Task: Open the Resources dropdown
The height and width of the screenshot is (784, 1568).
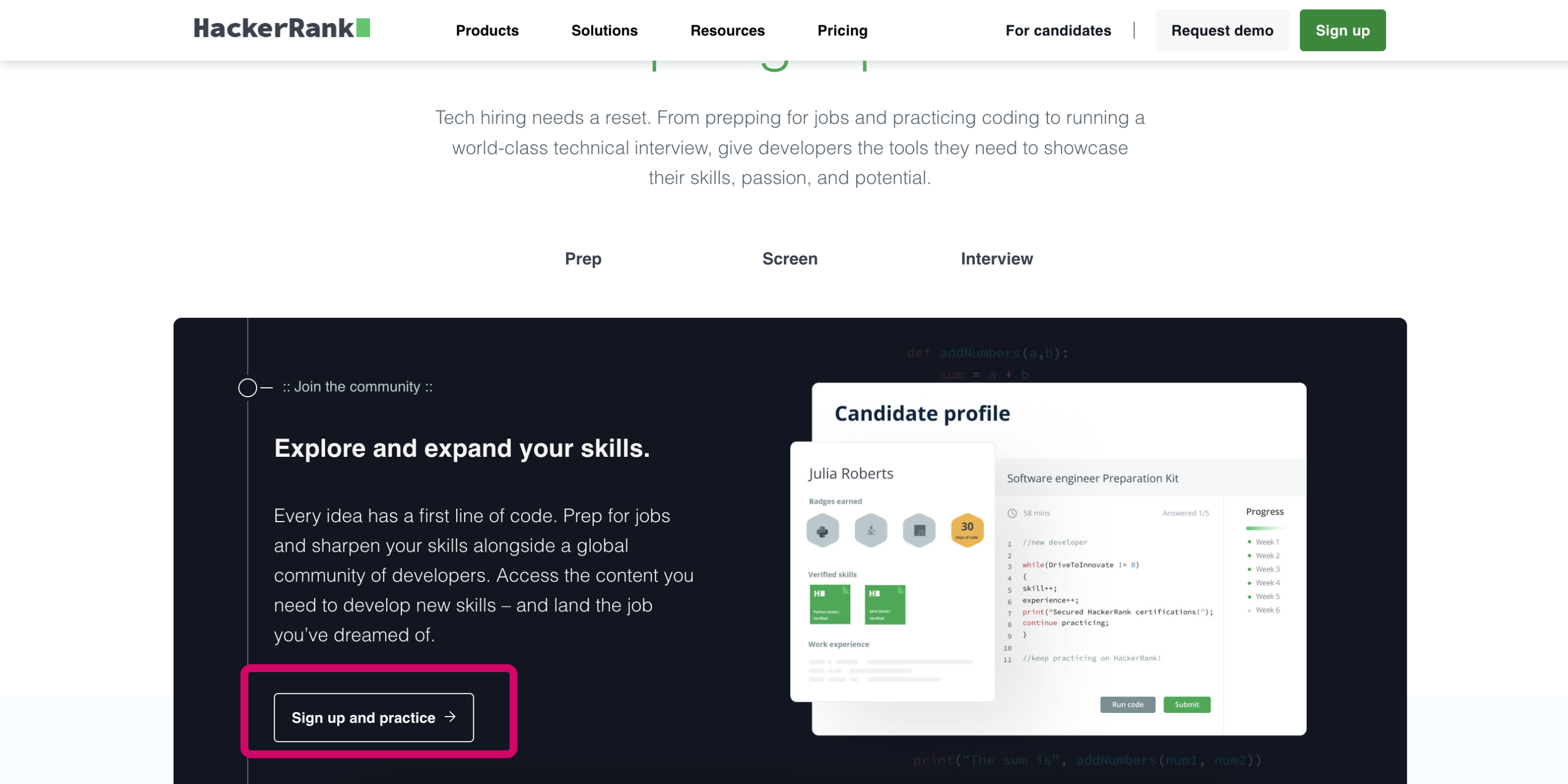Action: pos(727,31)
